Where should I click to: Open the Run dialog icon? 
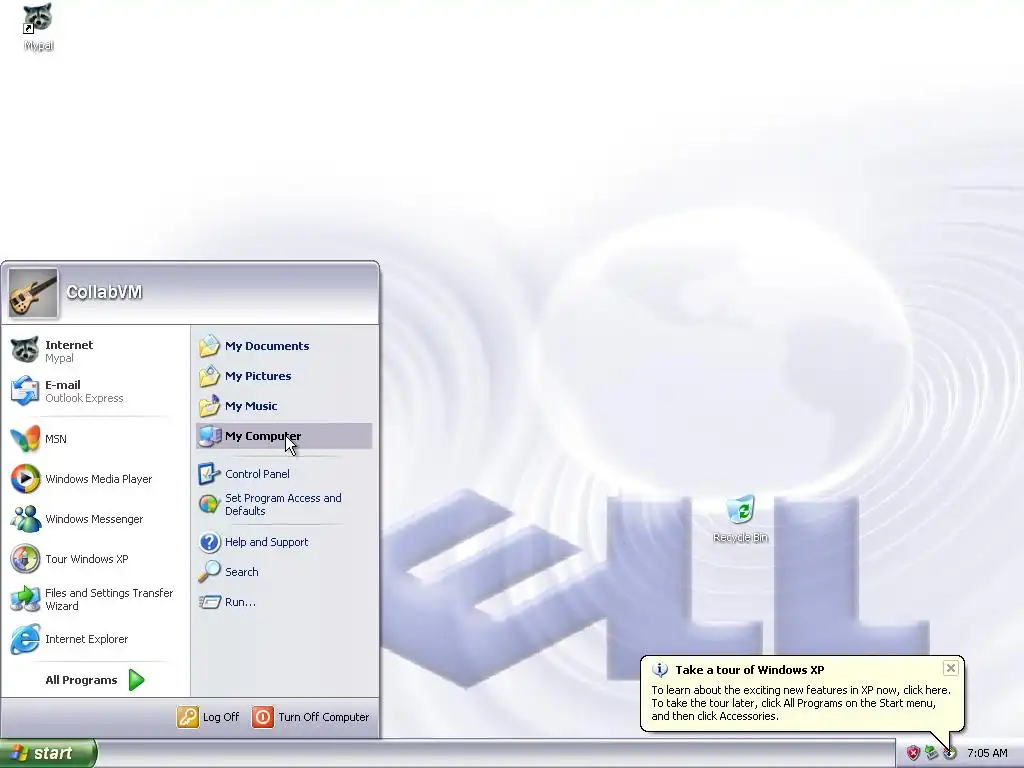209,601
